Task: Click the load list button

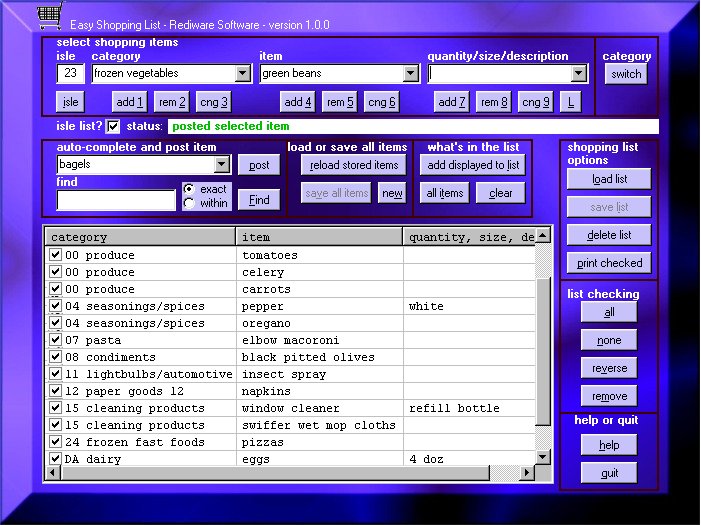Action: coord(609,179)
